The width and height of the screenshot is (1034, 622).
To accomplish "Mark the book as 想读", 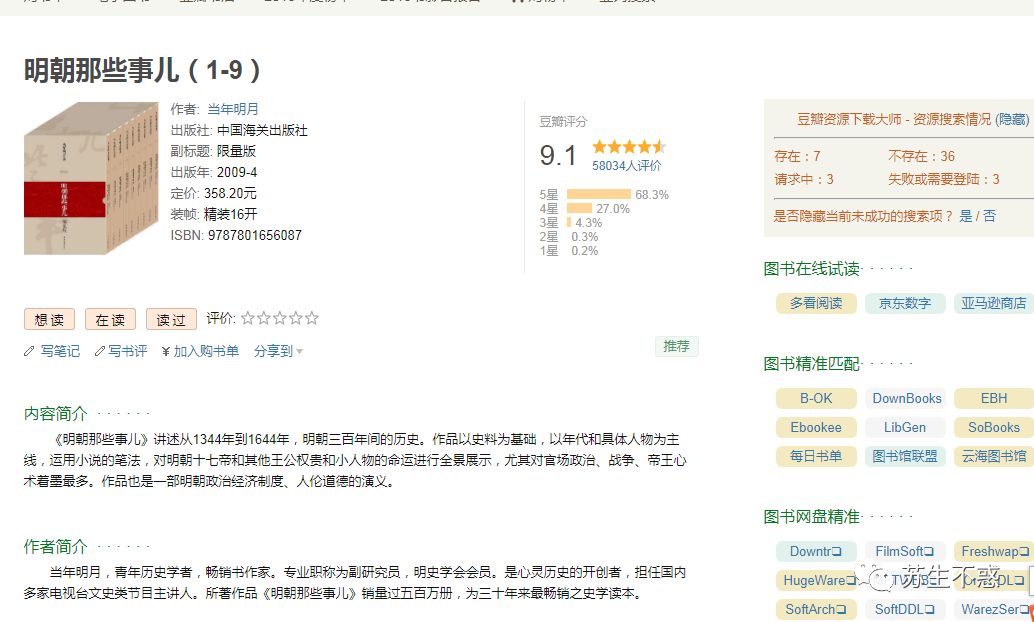I will point(49,319).
